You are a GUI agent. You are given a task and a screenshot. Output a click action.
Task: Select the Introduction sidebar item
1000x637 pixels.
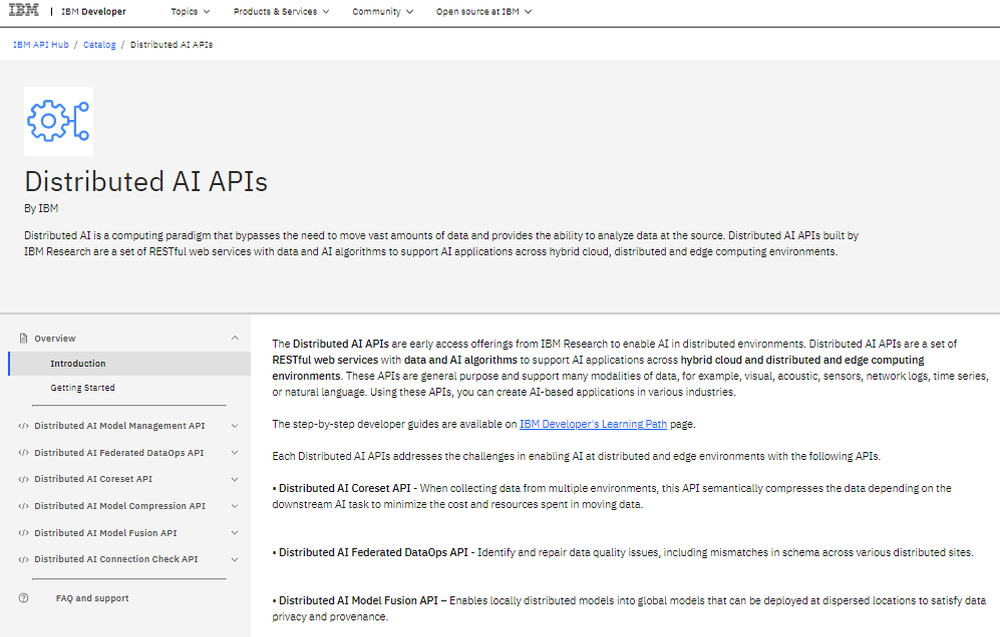[x=130, y=363]
